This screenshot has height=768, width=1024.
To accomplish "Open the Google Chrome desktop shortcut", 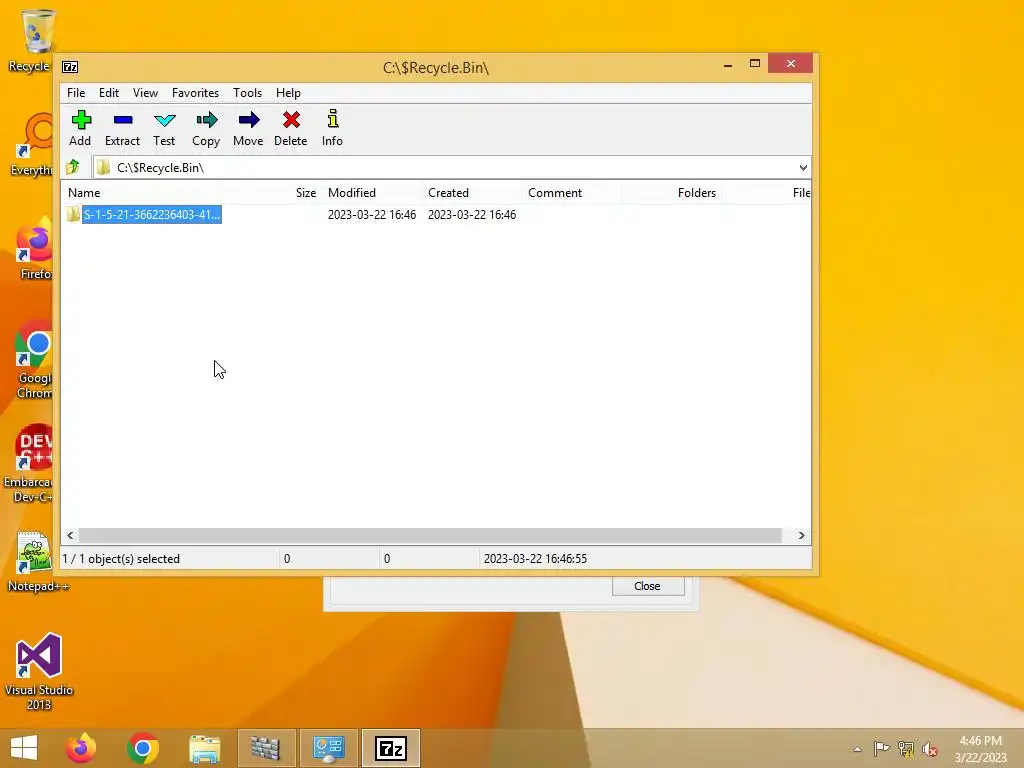I will pyautogui.click(x=33, y=359).
